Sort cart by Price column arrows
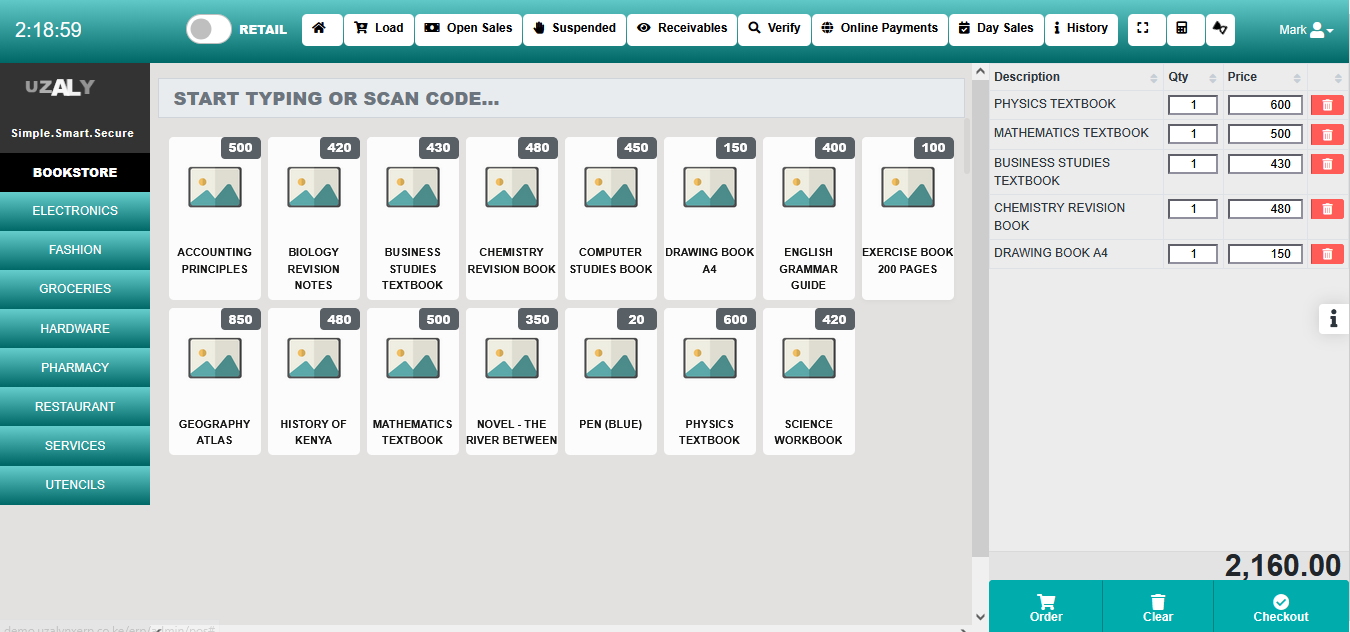This screenshot has width=1350, height=632. click(x=1297, y=78)
